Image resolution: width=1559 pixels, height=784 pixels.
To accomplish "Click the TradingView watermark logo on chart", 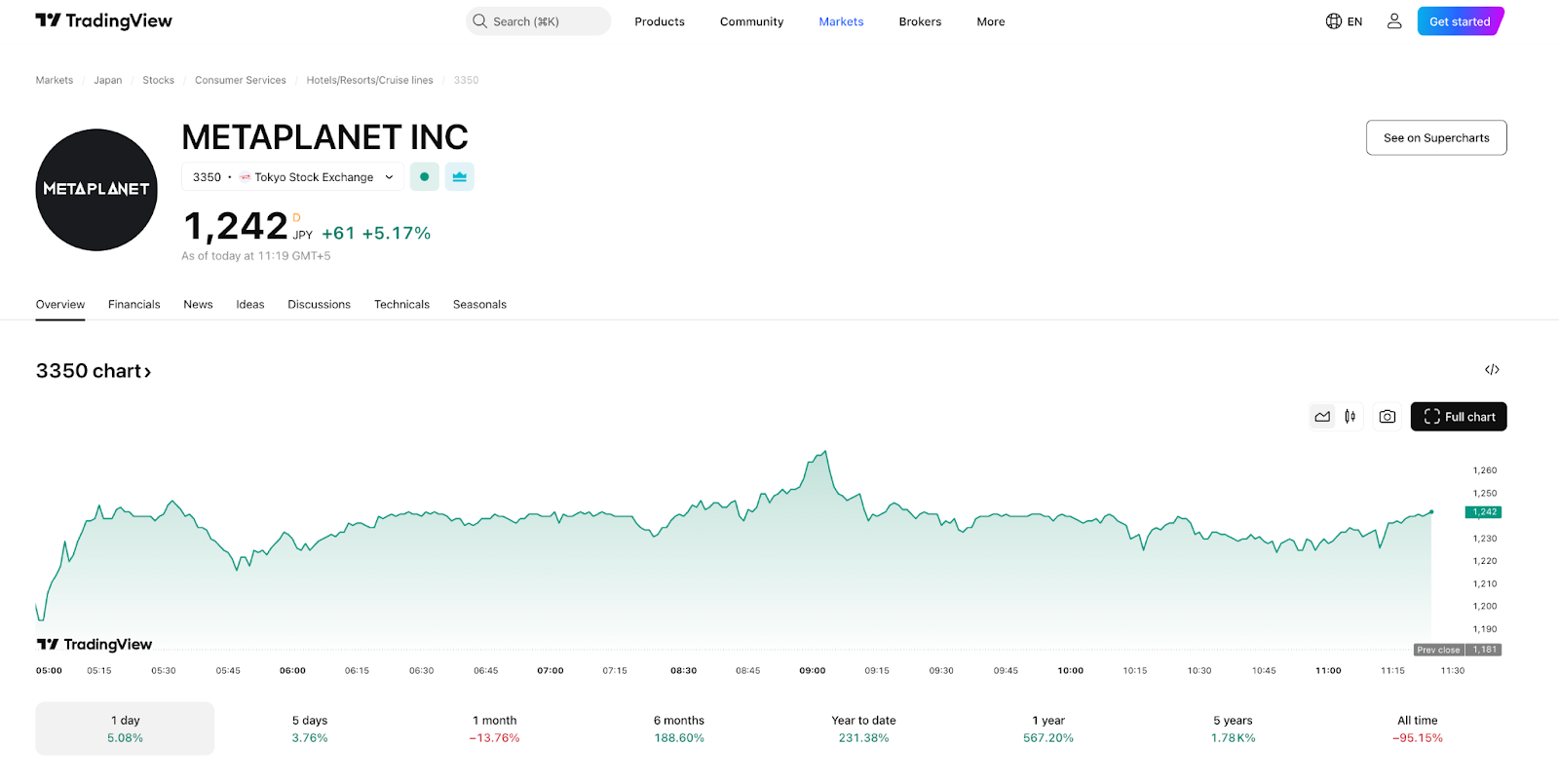I will coord(95,644).
